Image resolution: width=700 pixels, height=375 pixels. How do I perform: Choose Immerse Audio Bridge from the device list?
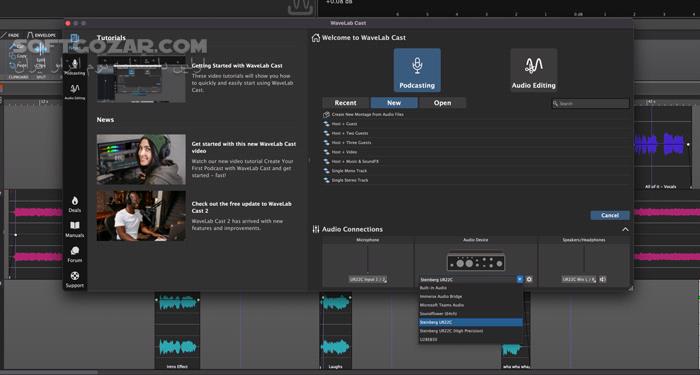coord(471,296)
